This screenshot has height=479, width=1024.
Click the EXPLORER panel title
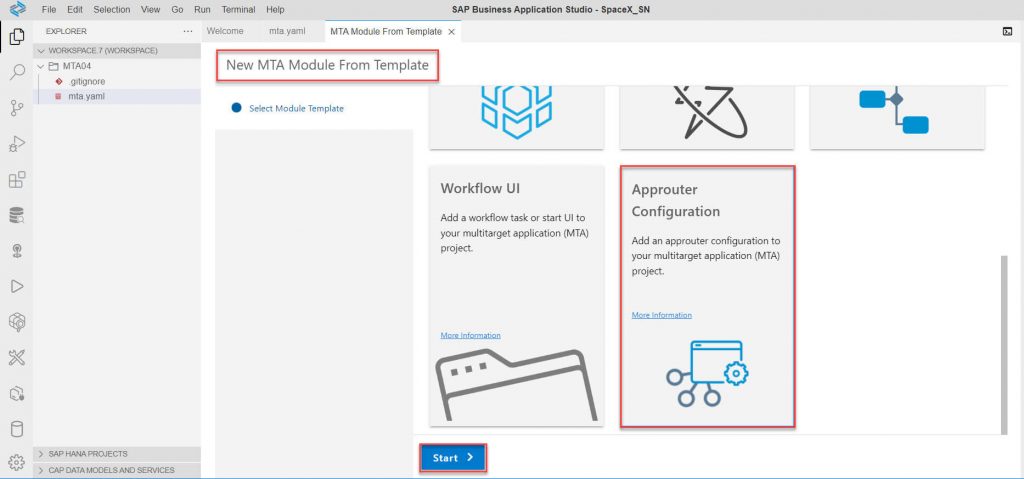click(66, 31)
